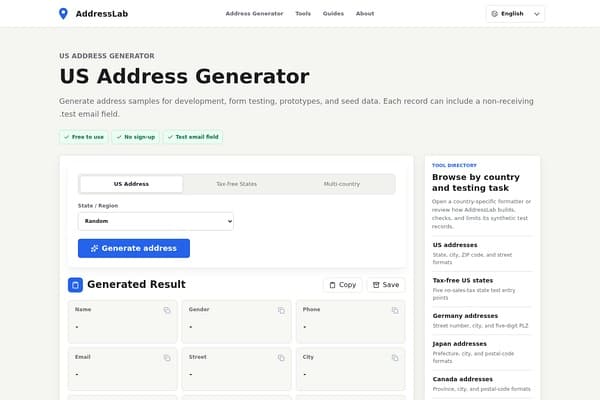Click the Generate address button
The width and height of the screenshot is (600, 400).
[x=134, y=248]
